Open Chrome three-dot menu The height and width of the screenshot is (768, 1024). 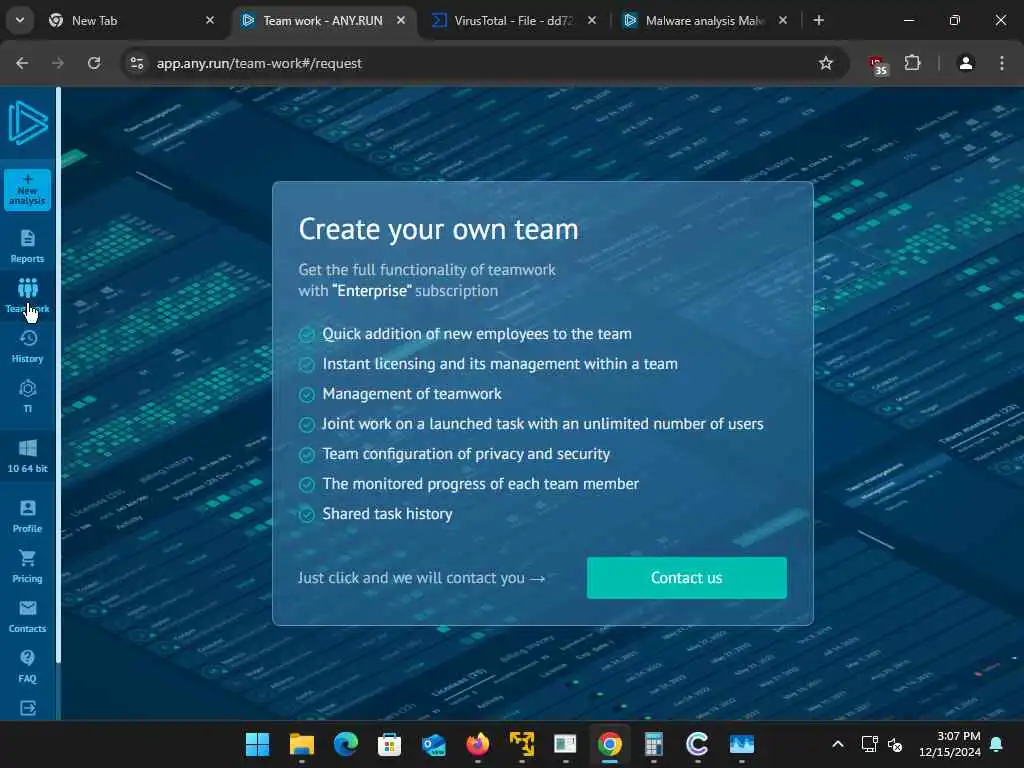1002,63
